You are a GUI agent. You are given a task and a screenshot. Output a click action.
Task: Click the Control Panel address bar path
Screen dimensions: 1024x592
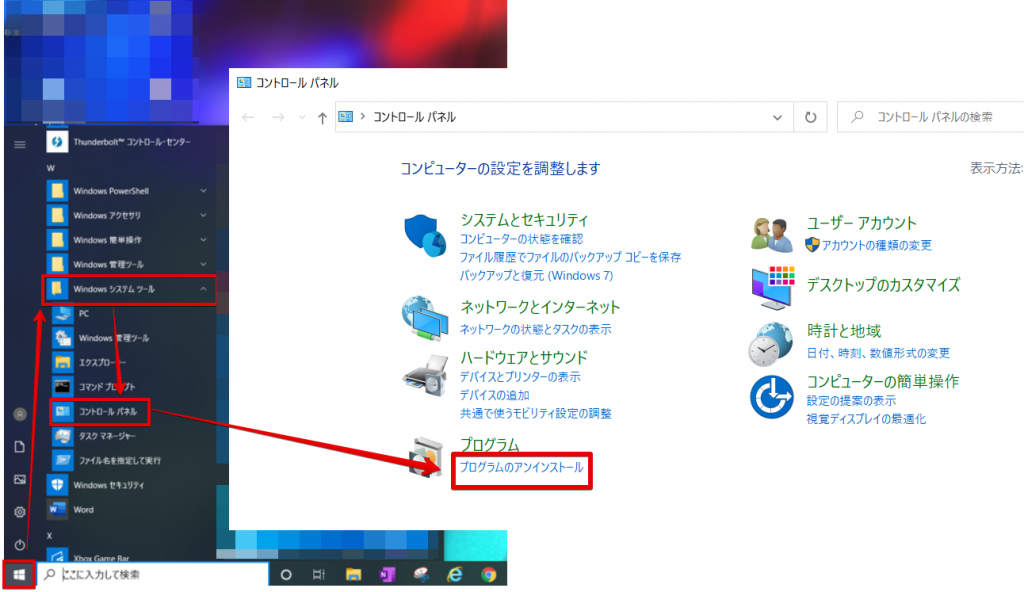click(x=414, y=117)
